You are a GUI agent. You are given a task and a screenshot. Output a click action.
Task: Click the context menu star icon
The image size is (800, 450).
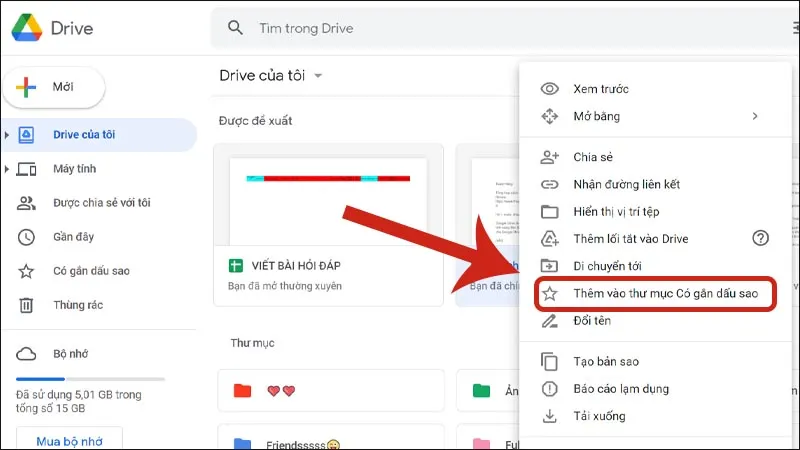pos(549,293)
